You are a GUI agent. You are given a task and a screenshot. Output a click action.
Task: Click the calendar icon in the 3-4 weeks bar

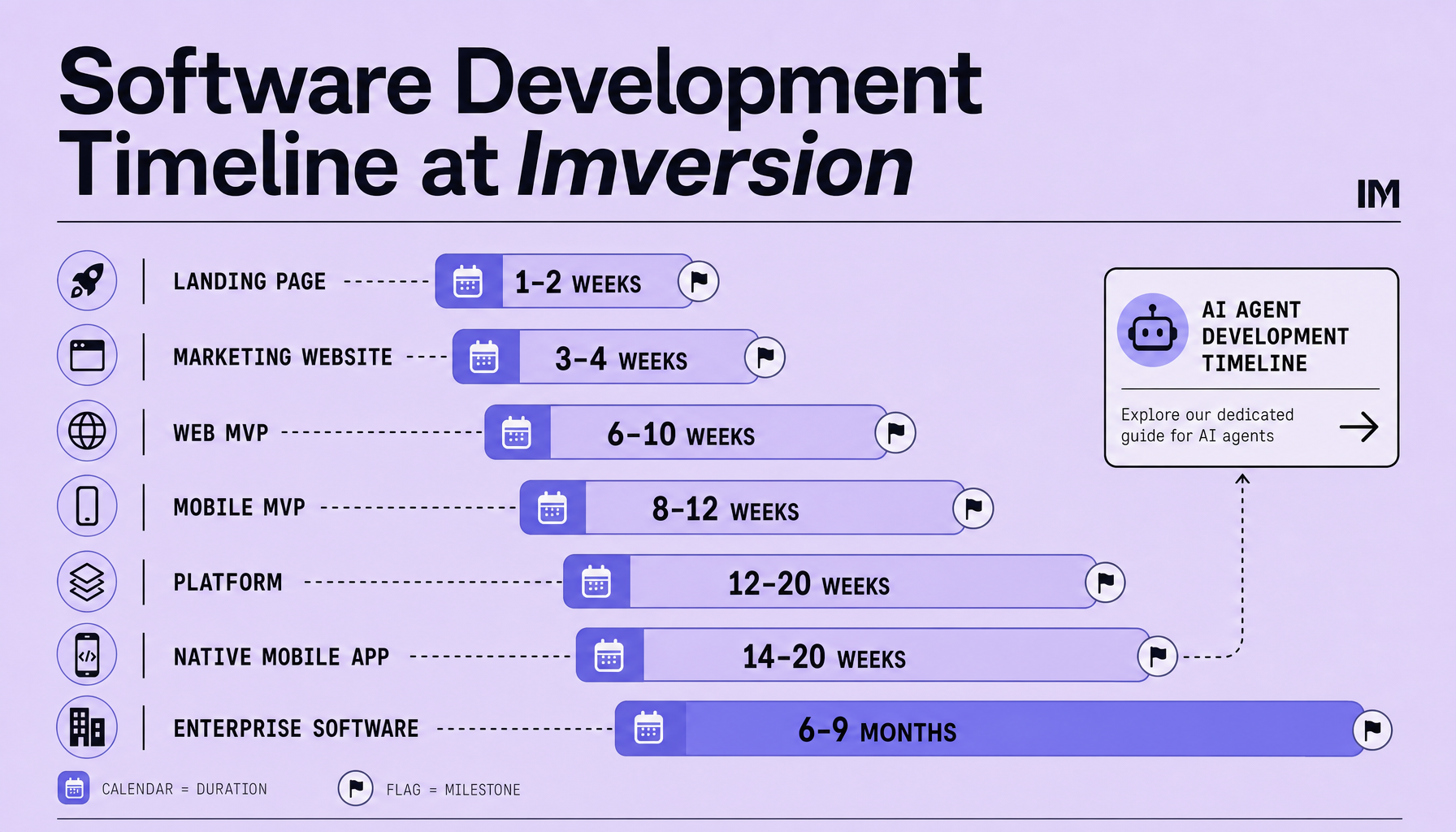click(484, 357)
